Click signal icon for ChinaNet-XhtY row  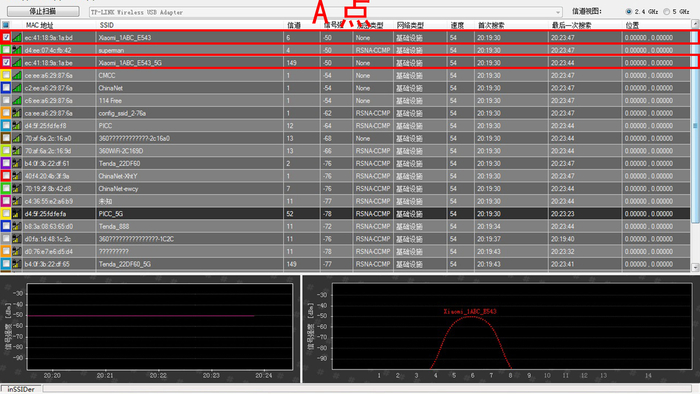[17, 176]
